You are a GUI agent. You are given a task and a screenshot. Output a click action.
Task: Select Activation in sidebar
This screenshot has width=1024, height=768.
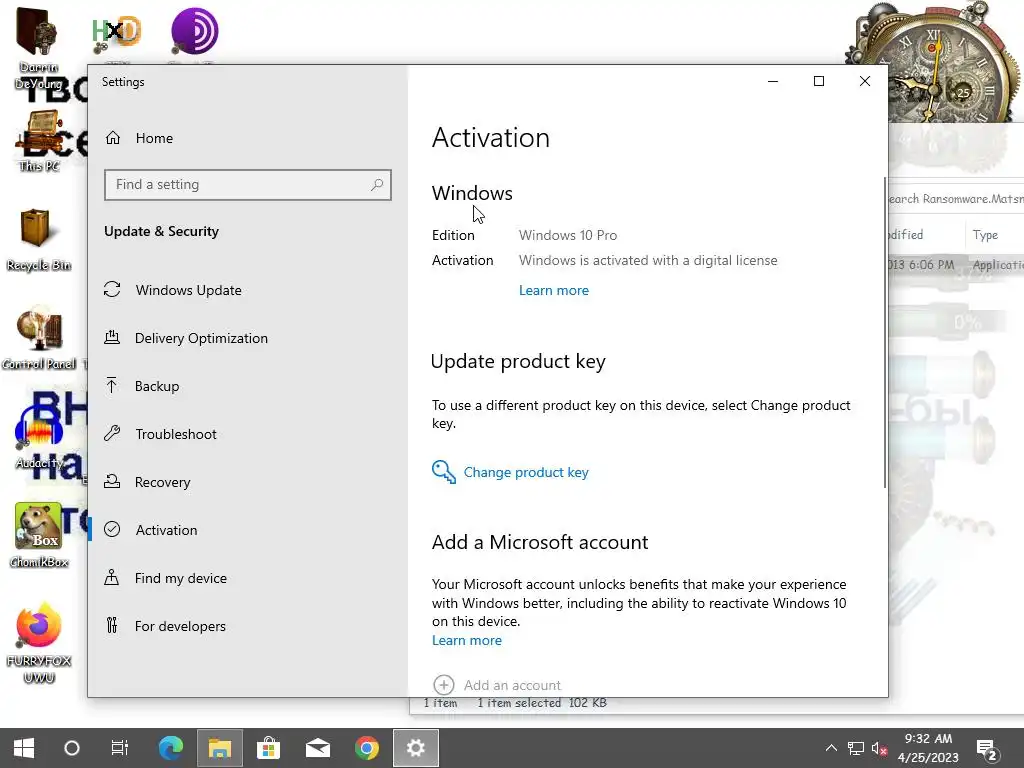[x=151, y=530]
